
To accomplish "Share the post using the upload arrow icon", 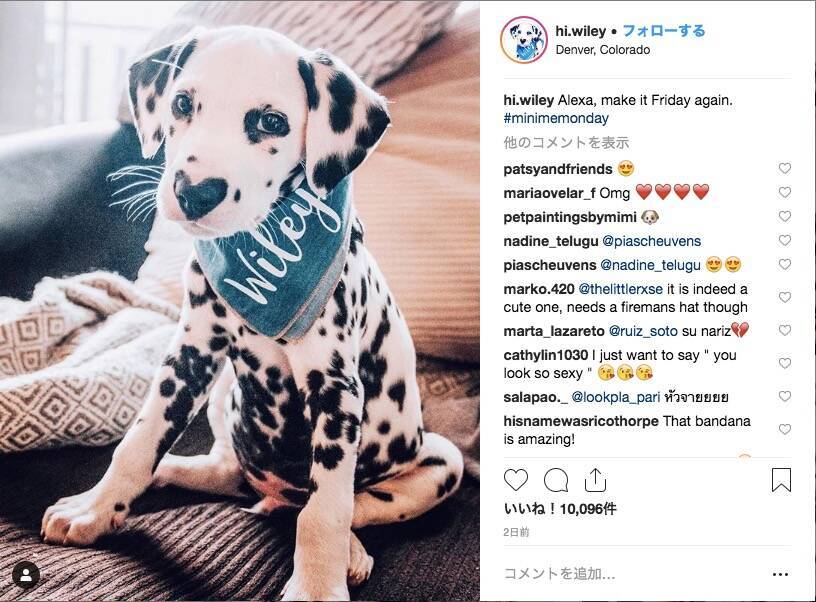I will [x=595, y=480].
